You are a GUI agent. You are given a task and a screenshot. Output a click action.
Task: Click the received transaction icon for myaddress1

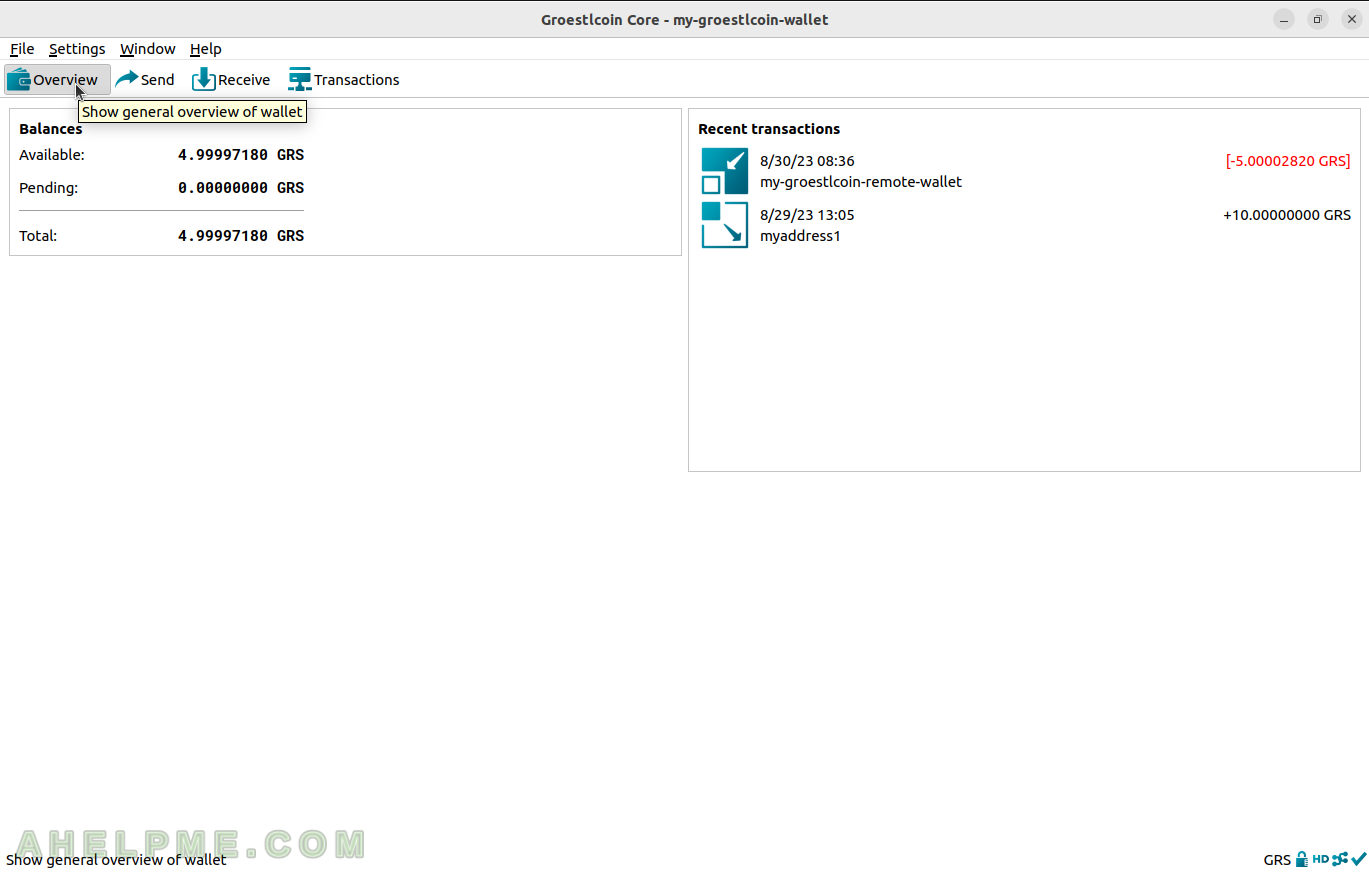click(x=725, y=225)
